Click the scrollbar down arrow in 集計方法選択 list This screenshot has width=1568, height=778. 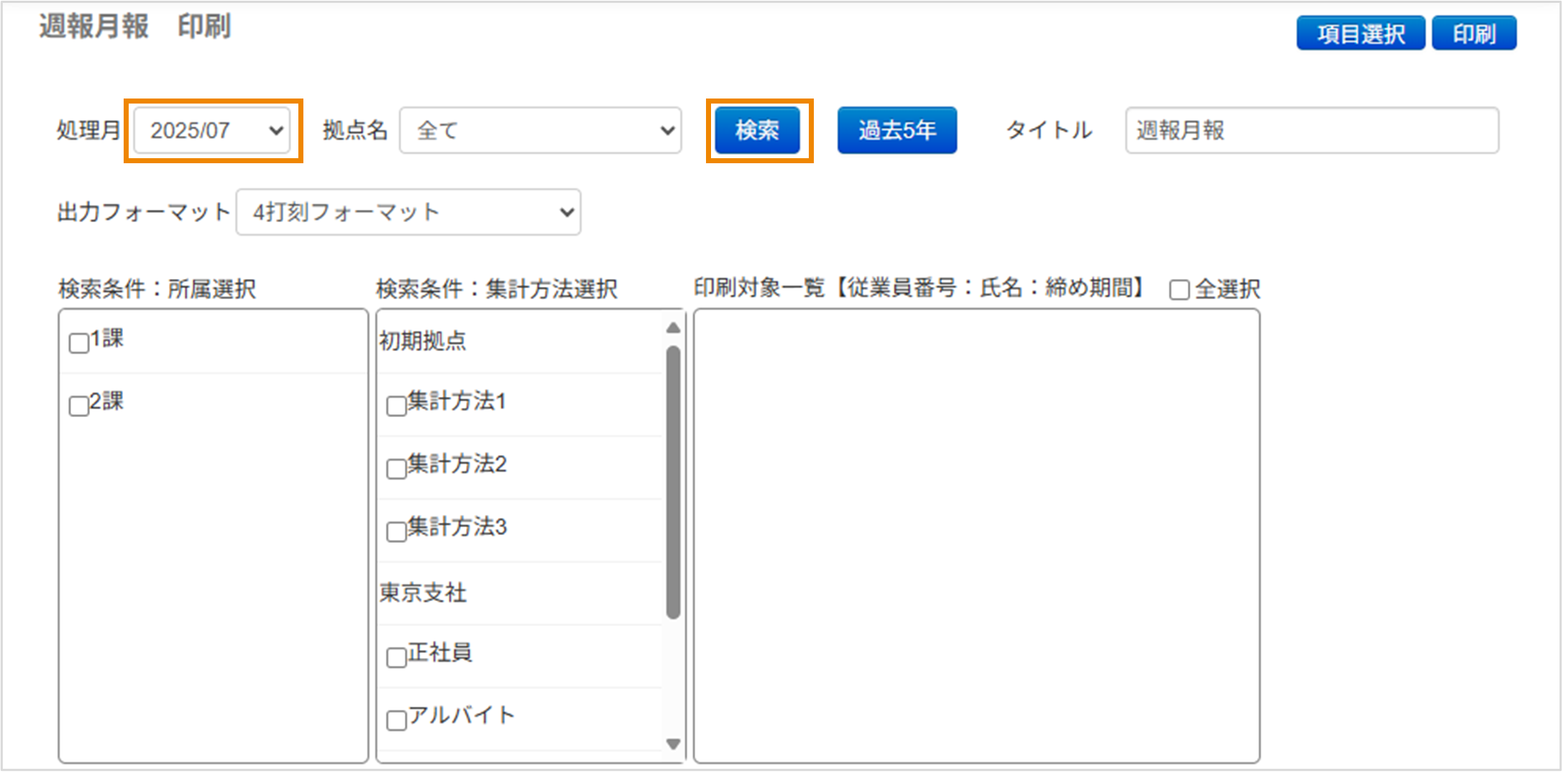pos(671,743)
